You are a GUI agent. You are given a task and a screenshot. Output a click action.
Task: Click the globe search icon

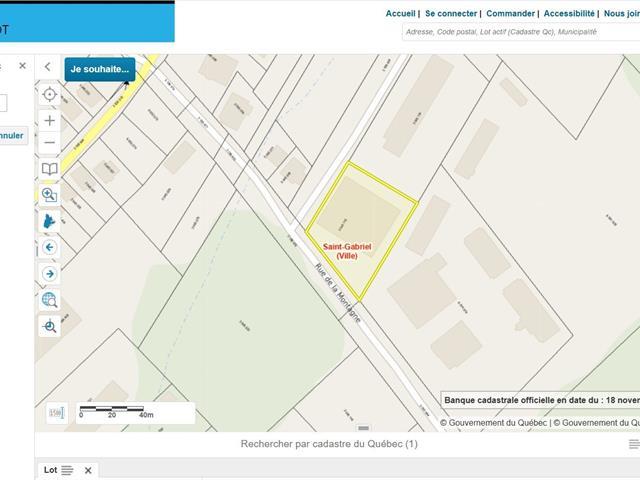click(49, 299)
